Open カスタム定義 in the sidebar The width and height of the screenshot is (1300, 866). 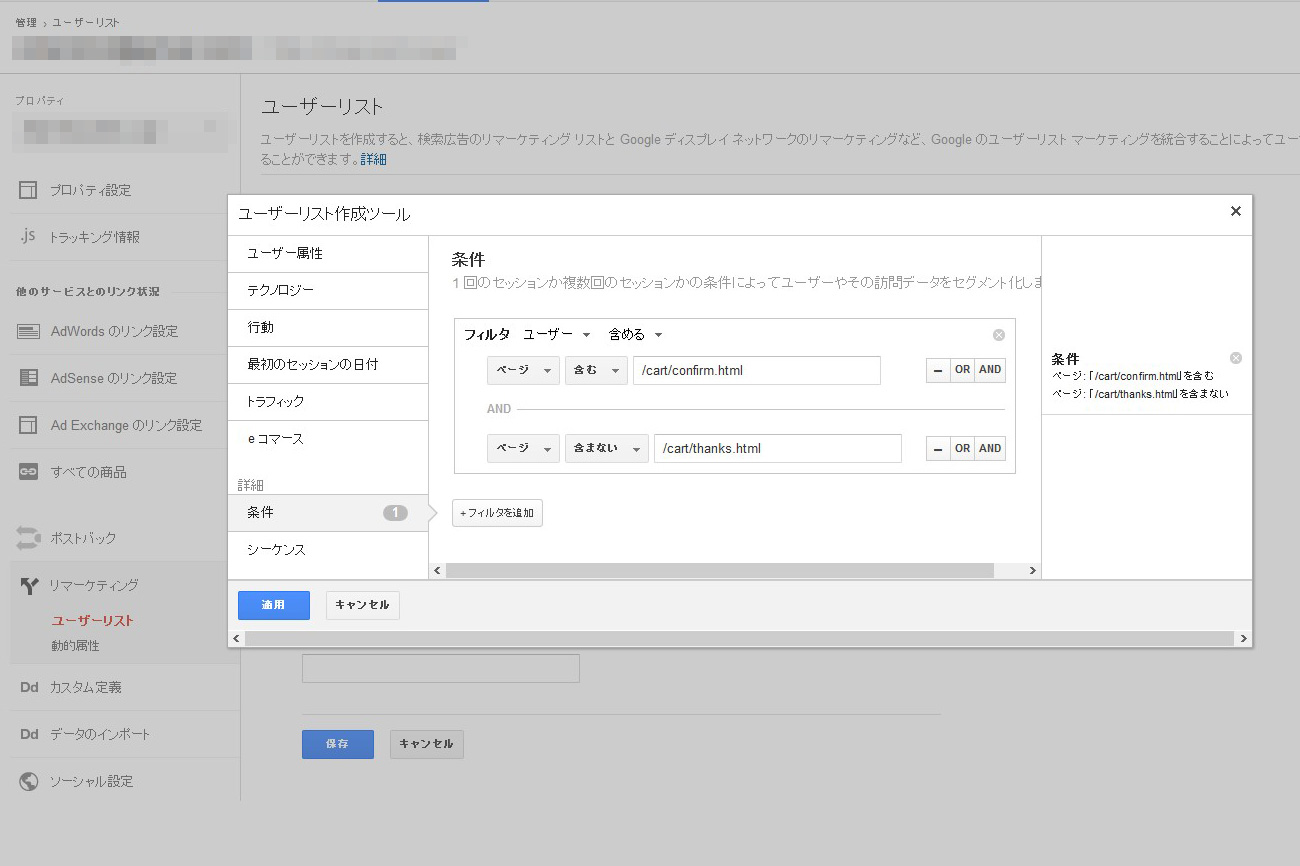(x=86, y=687)
